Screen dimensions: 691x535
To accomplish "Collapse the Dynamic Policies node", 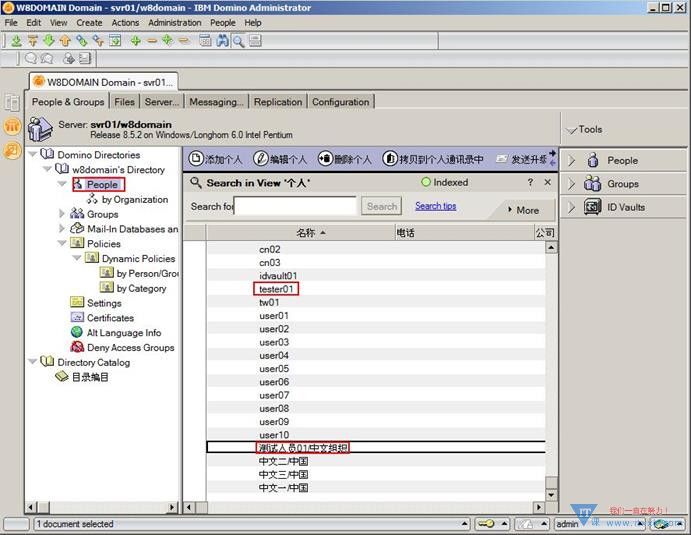I will click(77, 258).
